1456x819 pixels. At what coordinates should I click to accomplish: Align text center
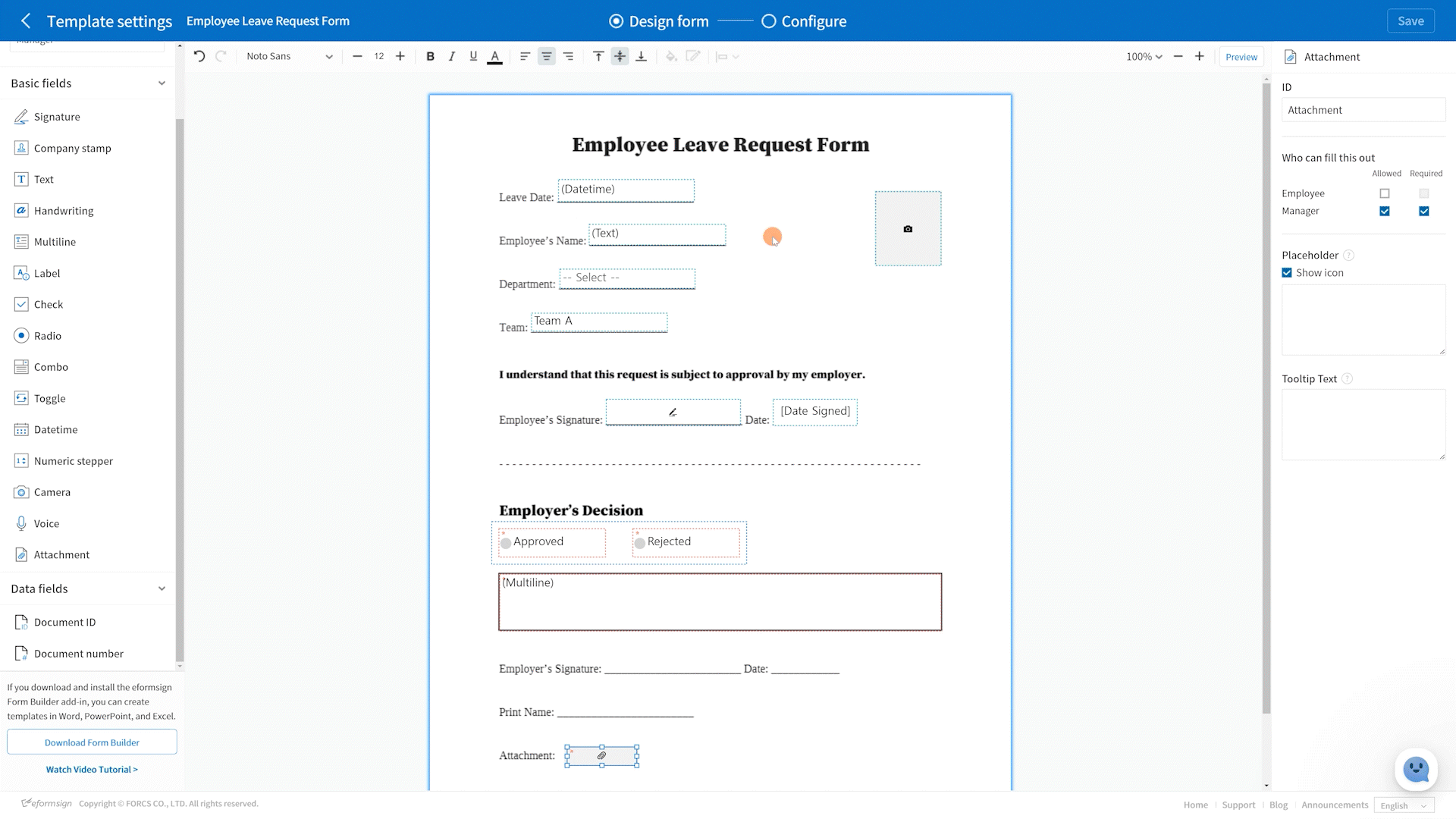tap(546, 56)
